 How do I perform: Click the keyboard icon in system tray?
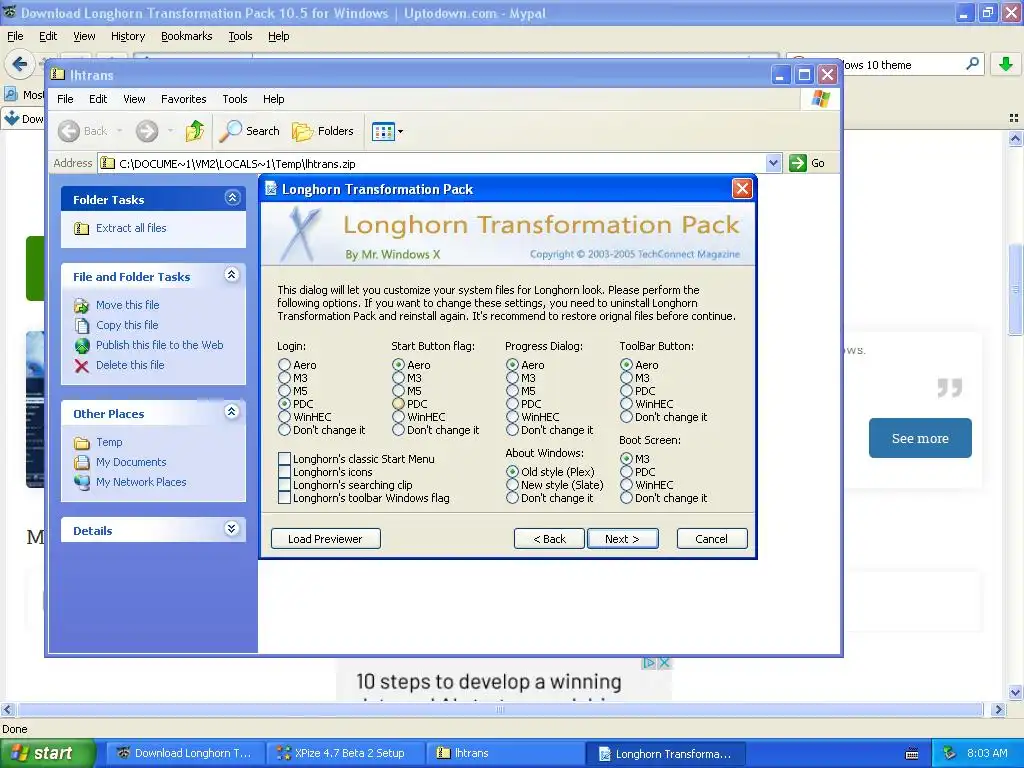tap(912, 754)
